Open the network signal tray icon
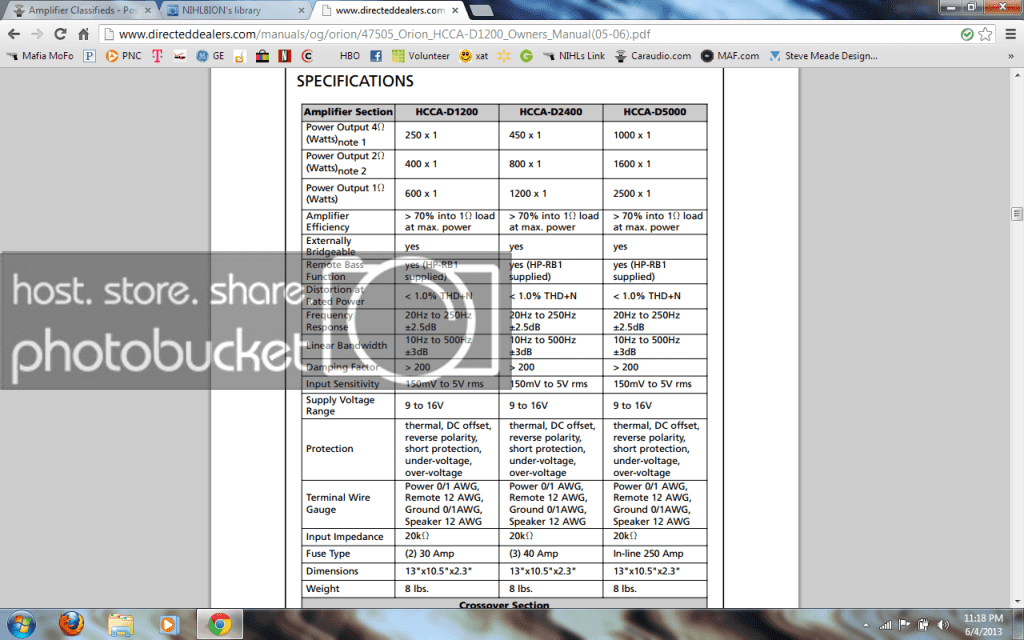This screenshot has width=1024, height=640. pyautogui.click(x=885, y=625)
